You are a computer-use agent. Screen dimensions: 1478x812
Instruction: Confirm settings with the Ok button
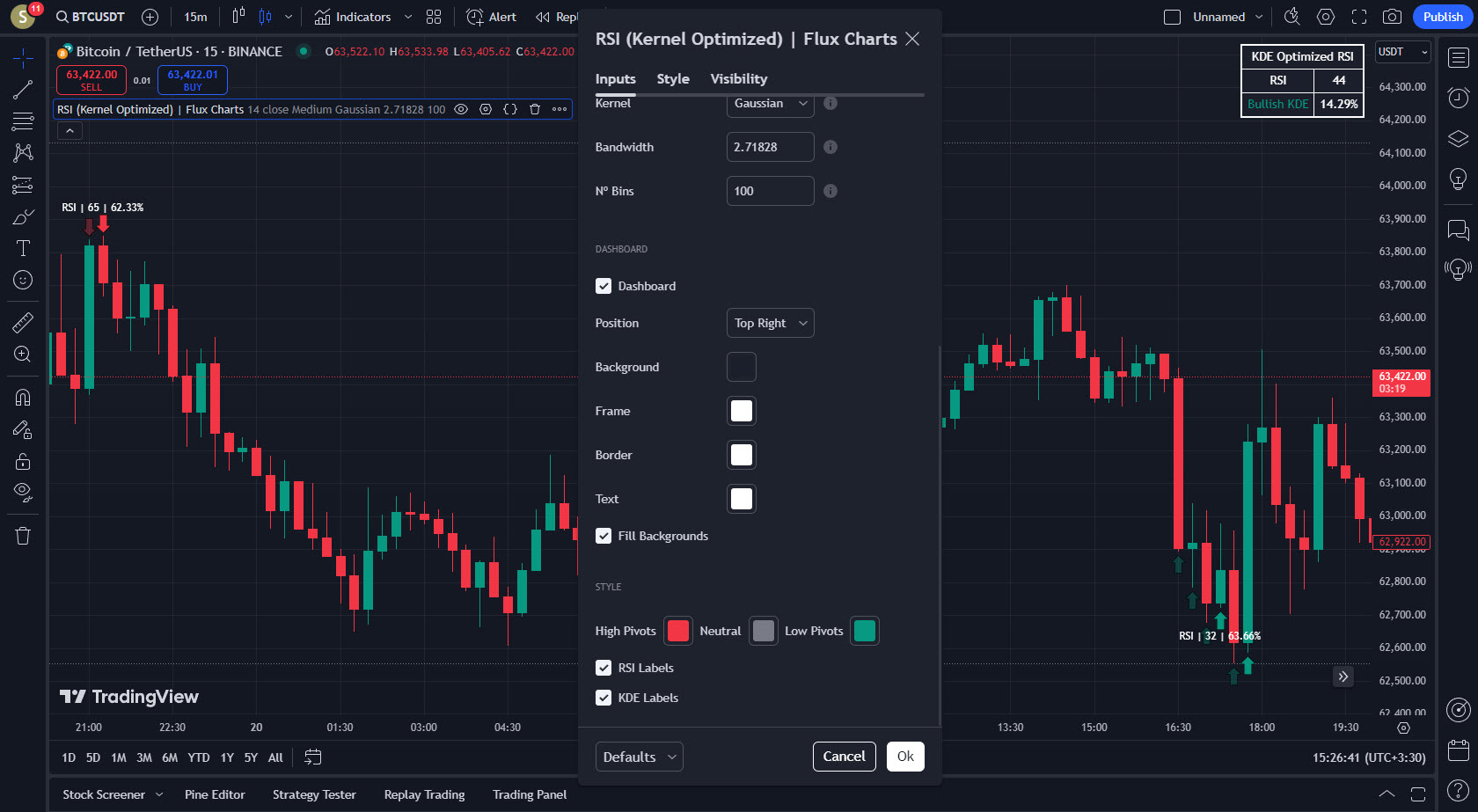904,756
